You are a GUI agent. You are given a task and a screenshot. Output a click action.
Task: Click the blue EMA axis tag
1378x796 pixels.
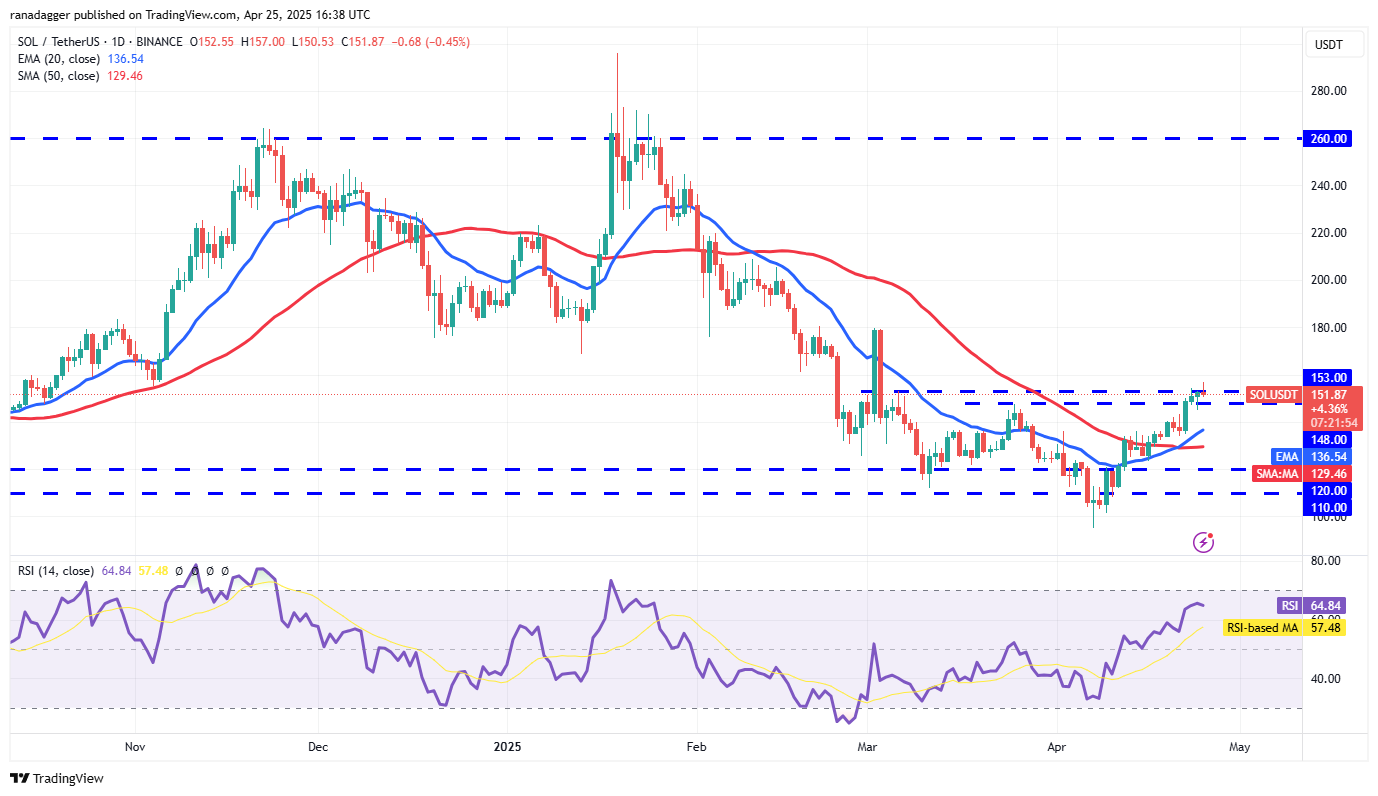pos(1286,456)
